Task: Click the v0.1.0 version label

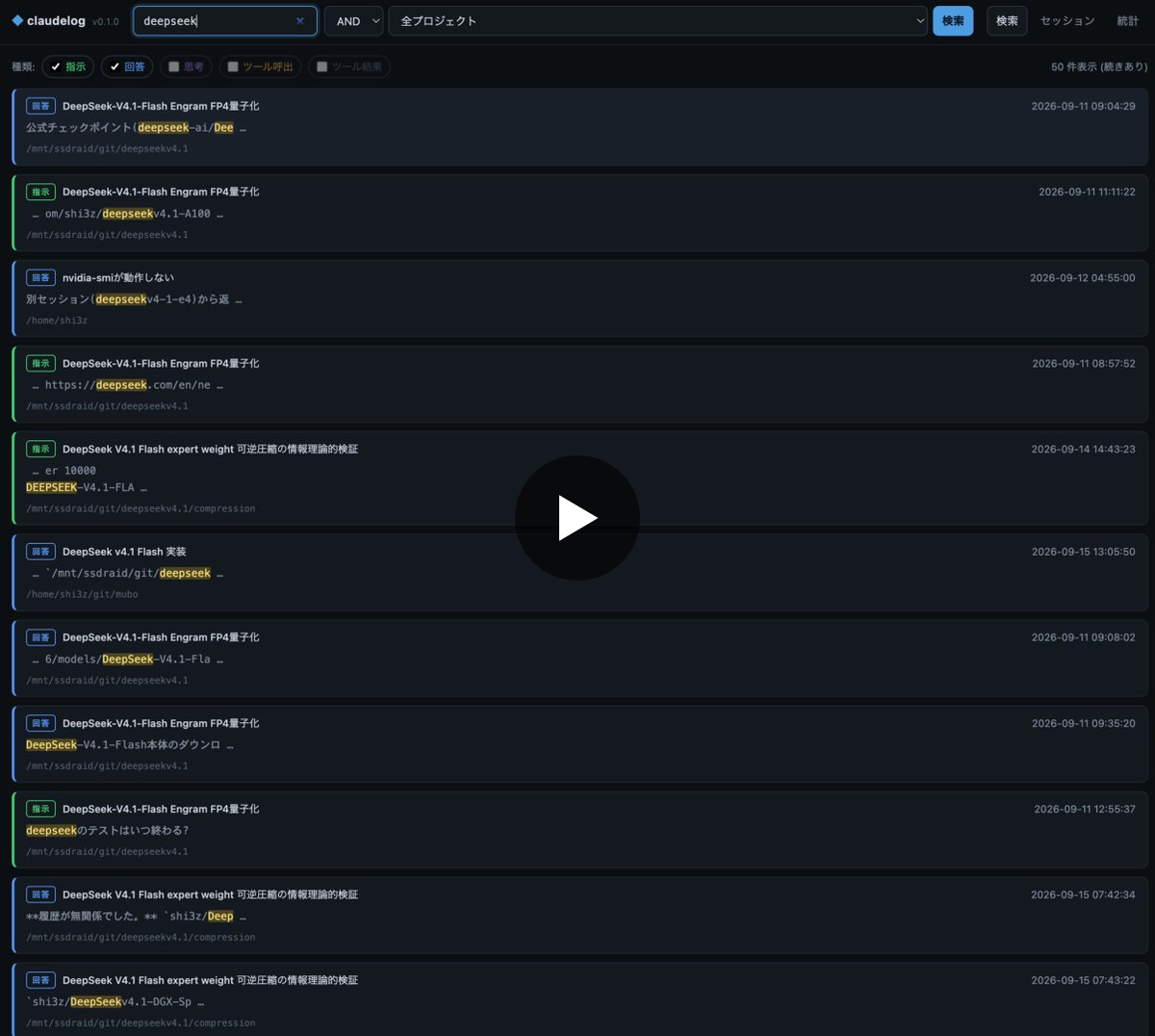Action: pyautogui.click(x=106, y=22)
